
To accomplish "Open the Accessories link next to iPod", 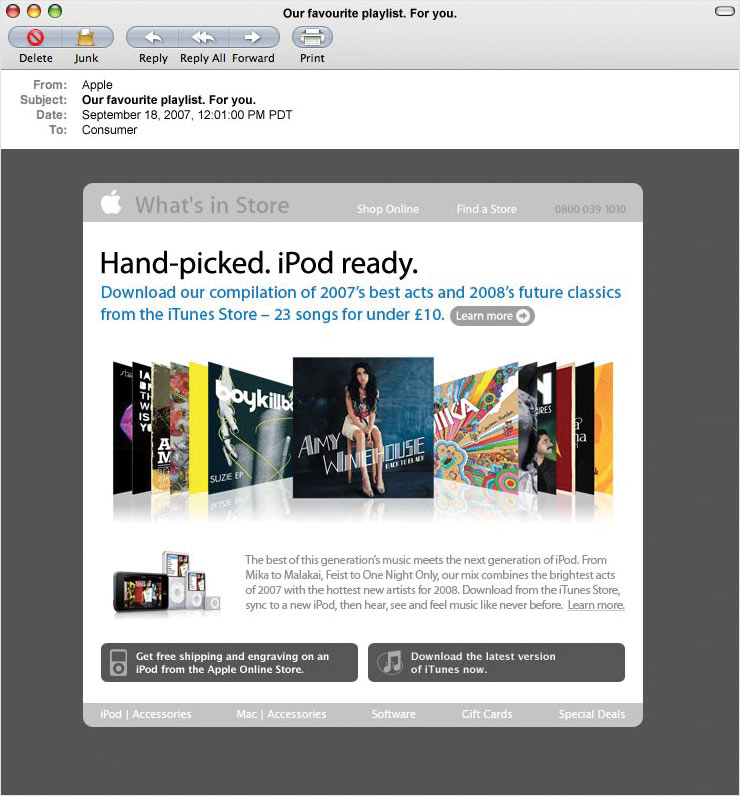I will (162, 714).
